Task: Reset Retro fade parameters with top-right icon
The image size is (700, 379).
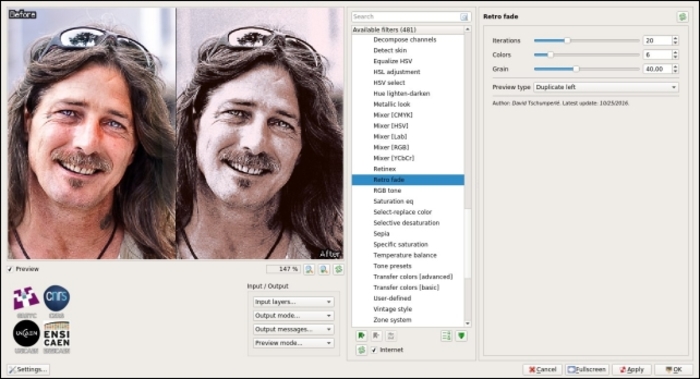Action: click(682, 17)
